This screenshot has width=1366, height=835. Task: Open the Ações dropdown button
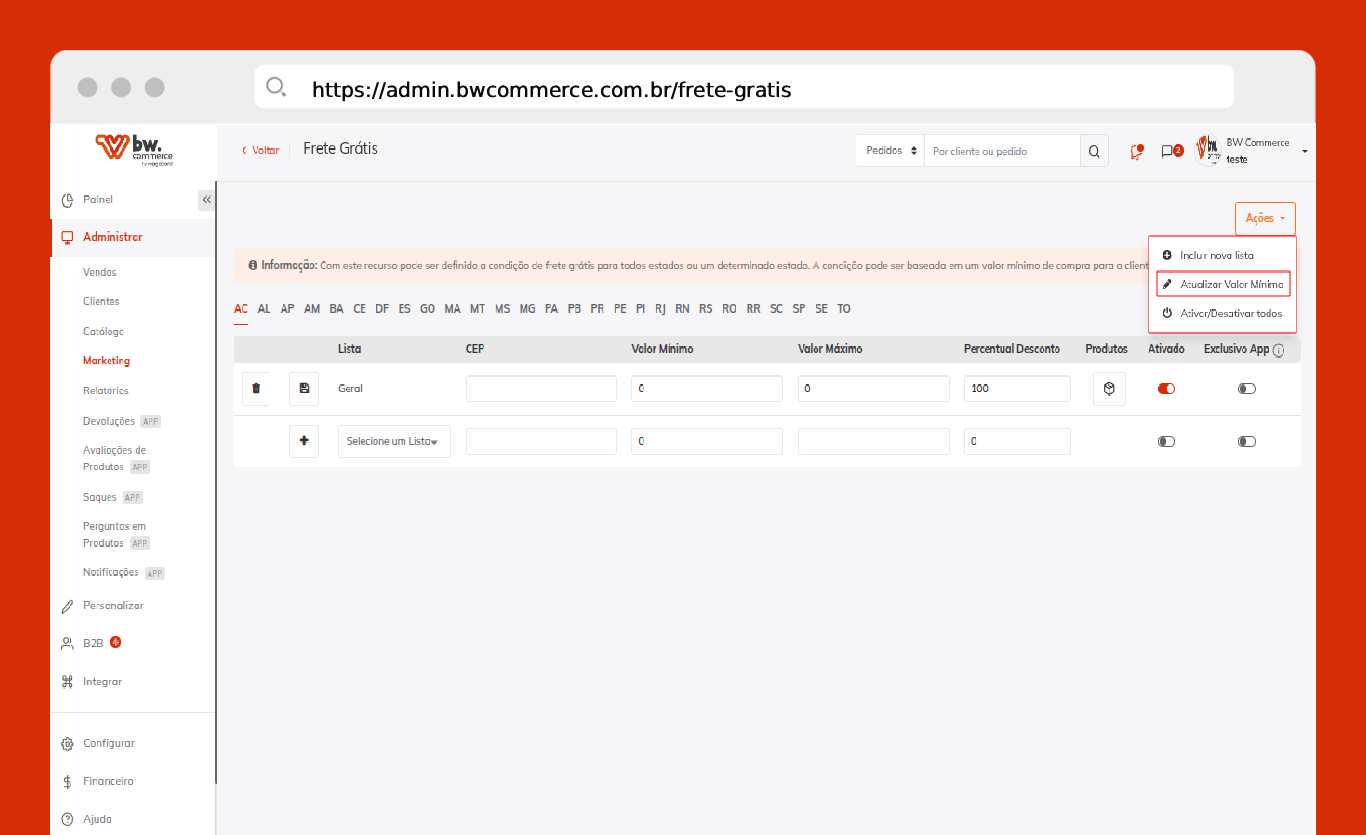(1265, 218)
